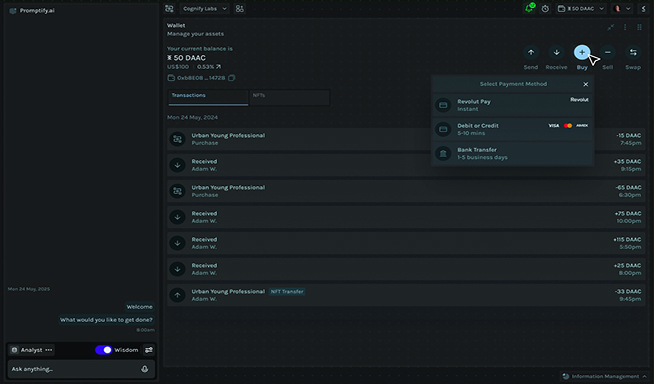This screenshot has height=384, width=654.
Task: Open the +75 DAAC received transaction
Action: click(406, 217)
